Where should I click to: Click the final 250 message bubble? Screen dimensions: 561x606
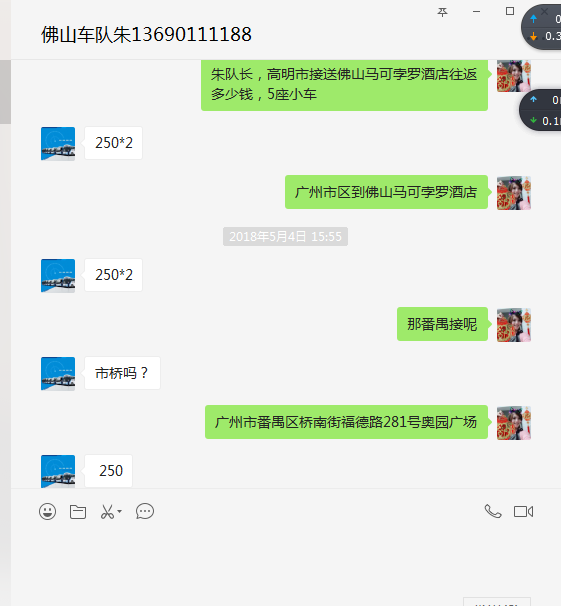pos(109,471)
